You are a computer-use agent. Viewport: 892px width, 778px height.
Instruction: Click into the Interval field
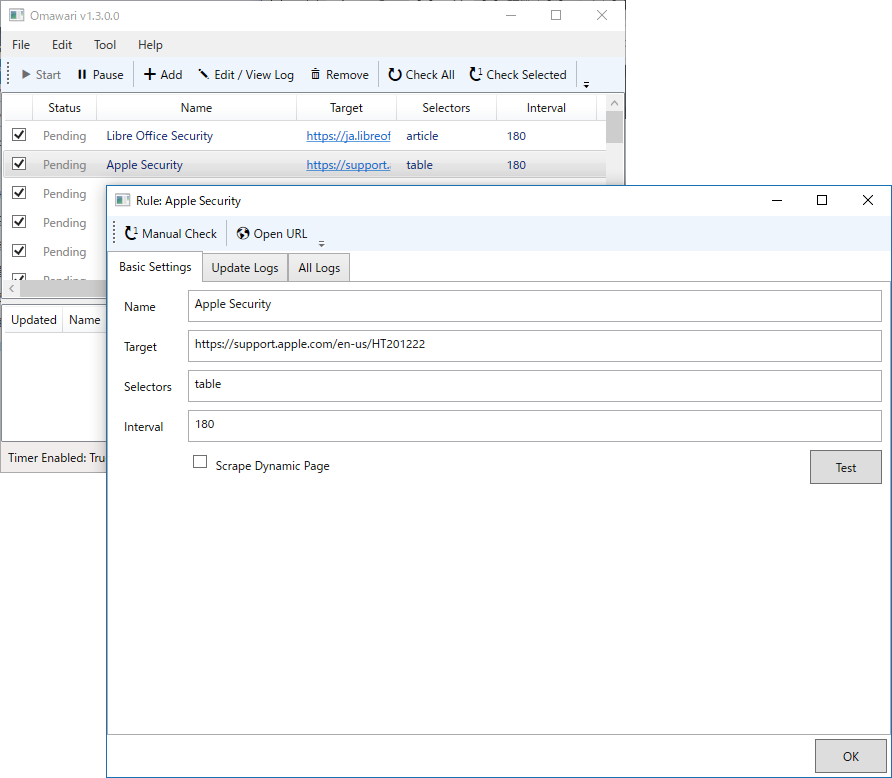(535, 425)
